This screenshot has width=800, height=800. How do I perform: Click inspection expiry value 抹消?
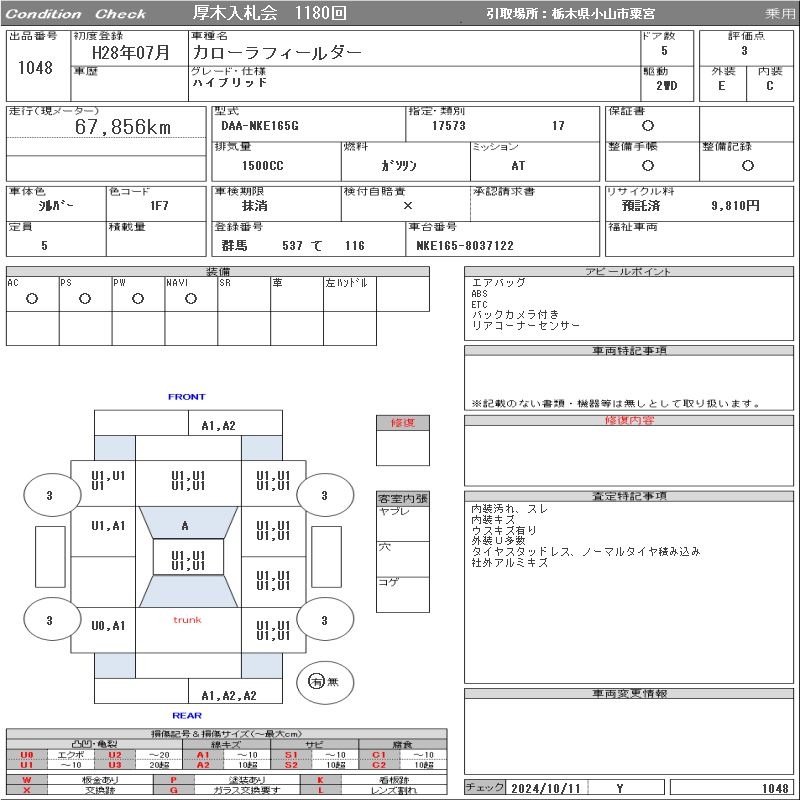[255, 206]
